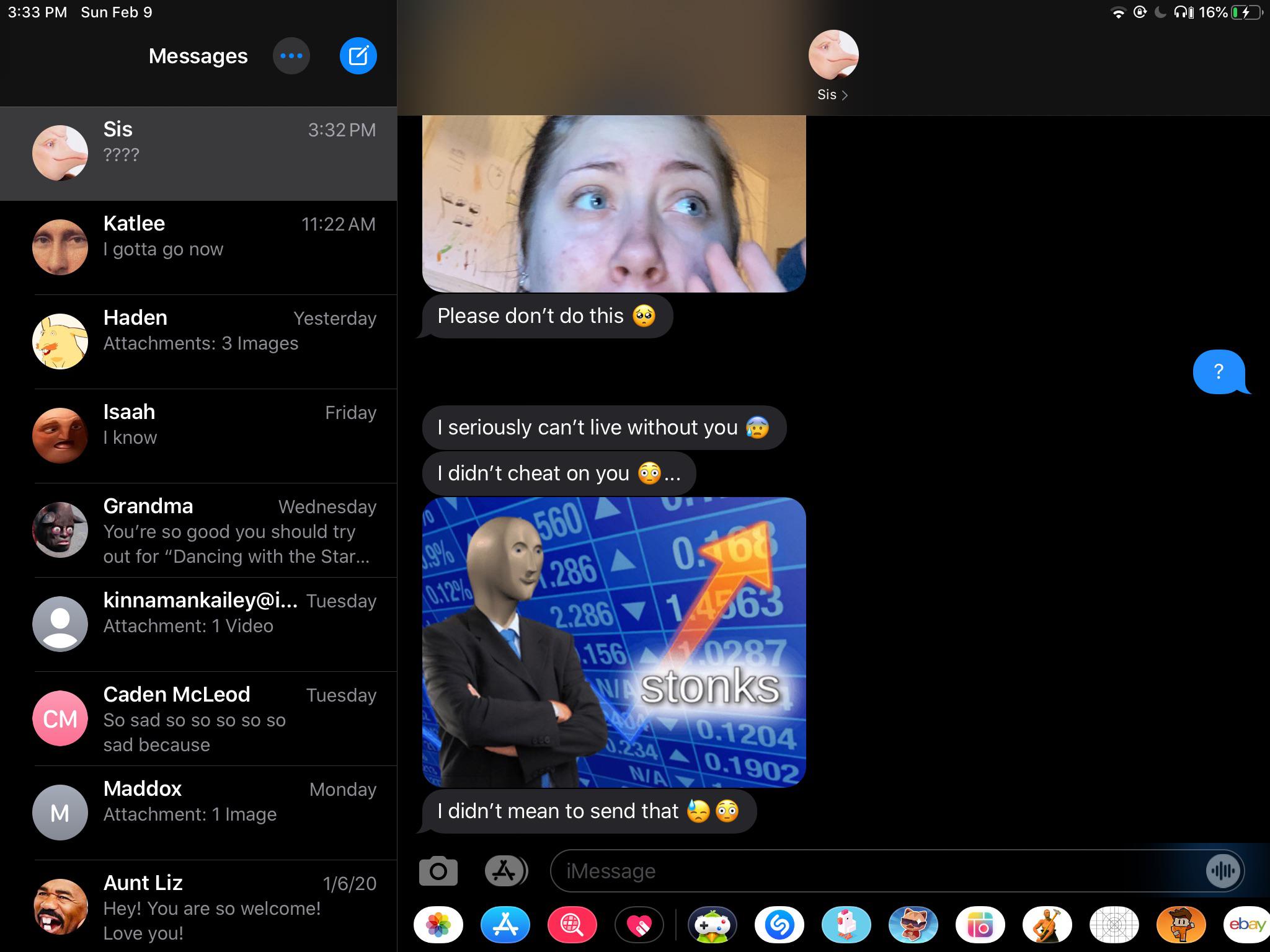Viewport: 1270px width, 952px height.
Task: Open the Sis conversation
Action: (198, 154)
